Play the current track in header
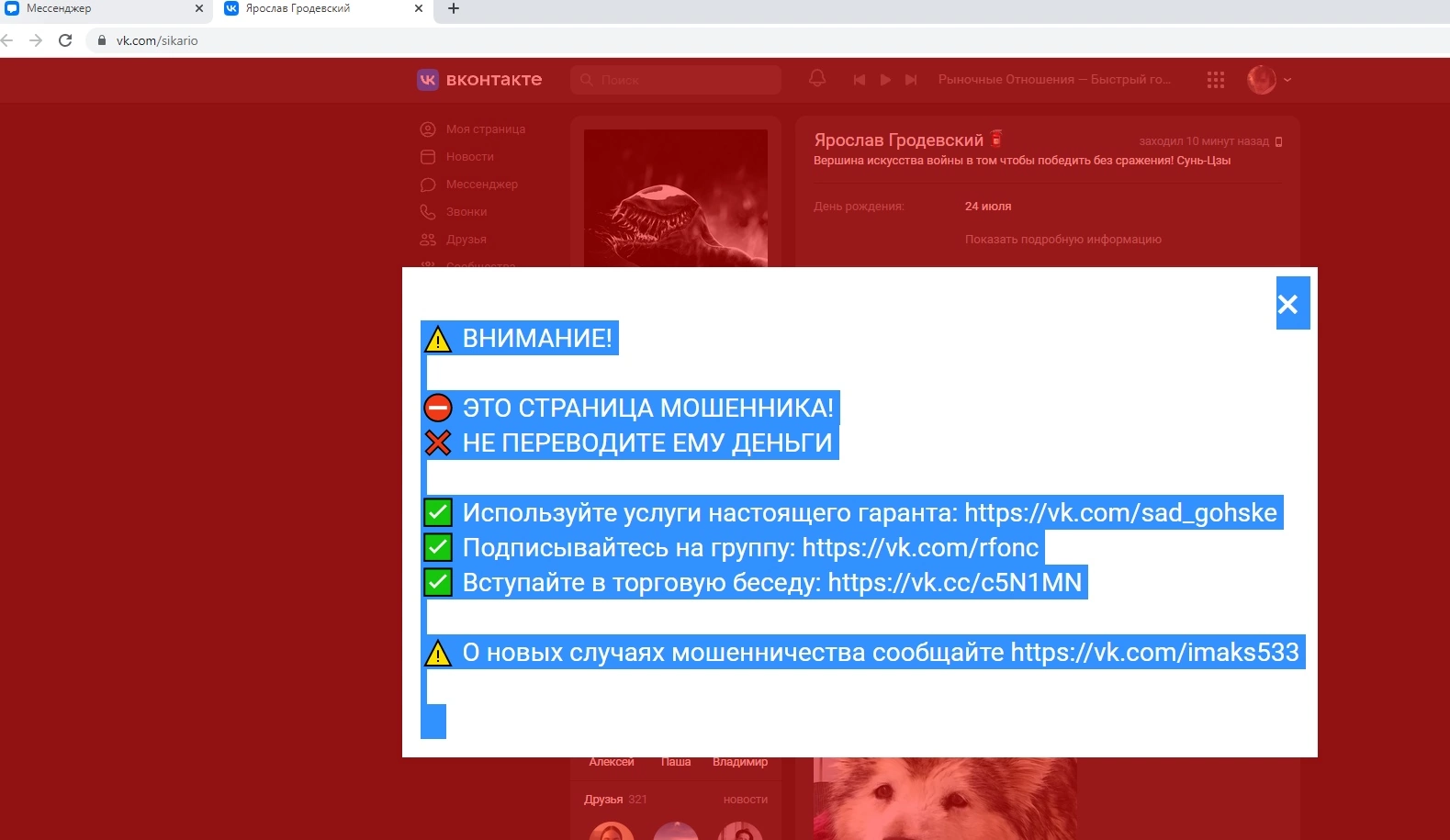 [885, 80]
